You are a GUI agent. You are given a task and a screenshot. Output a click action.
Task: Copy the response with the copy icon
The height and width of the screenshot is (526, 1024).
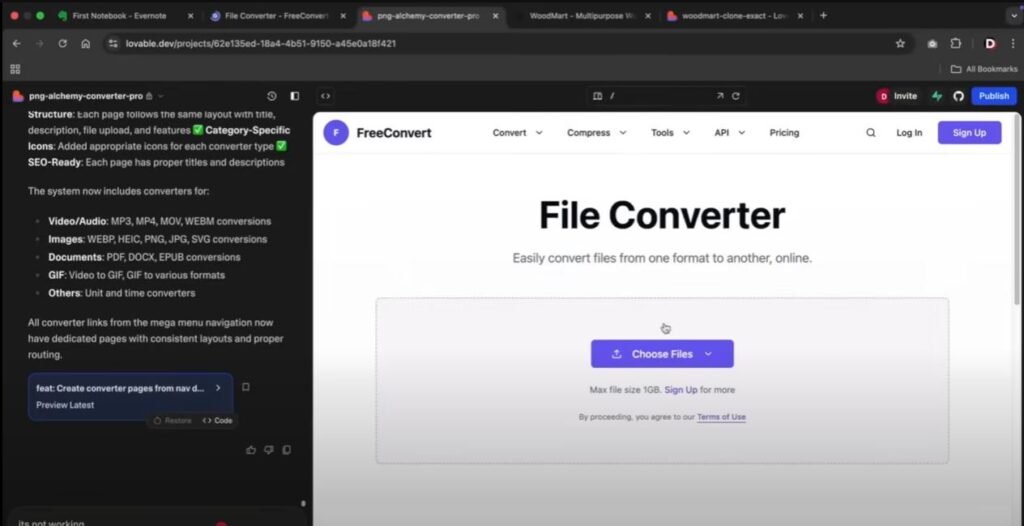click(286, 450)
